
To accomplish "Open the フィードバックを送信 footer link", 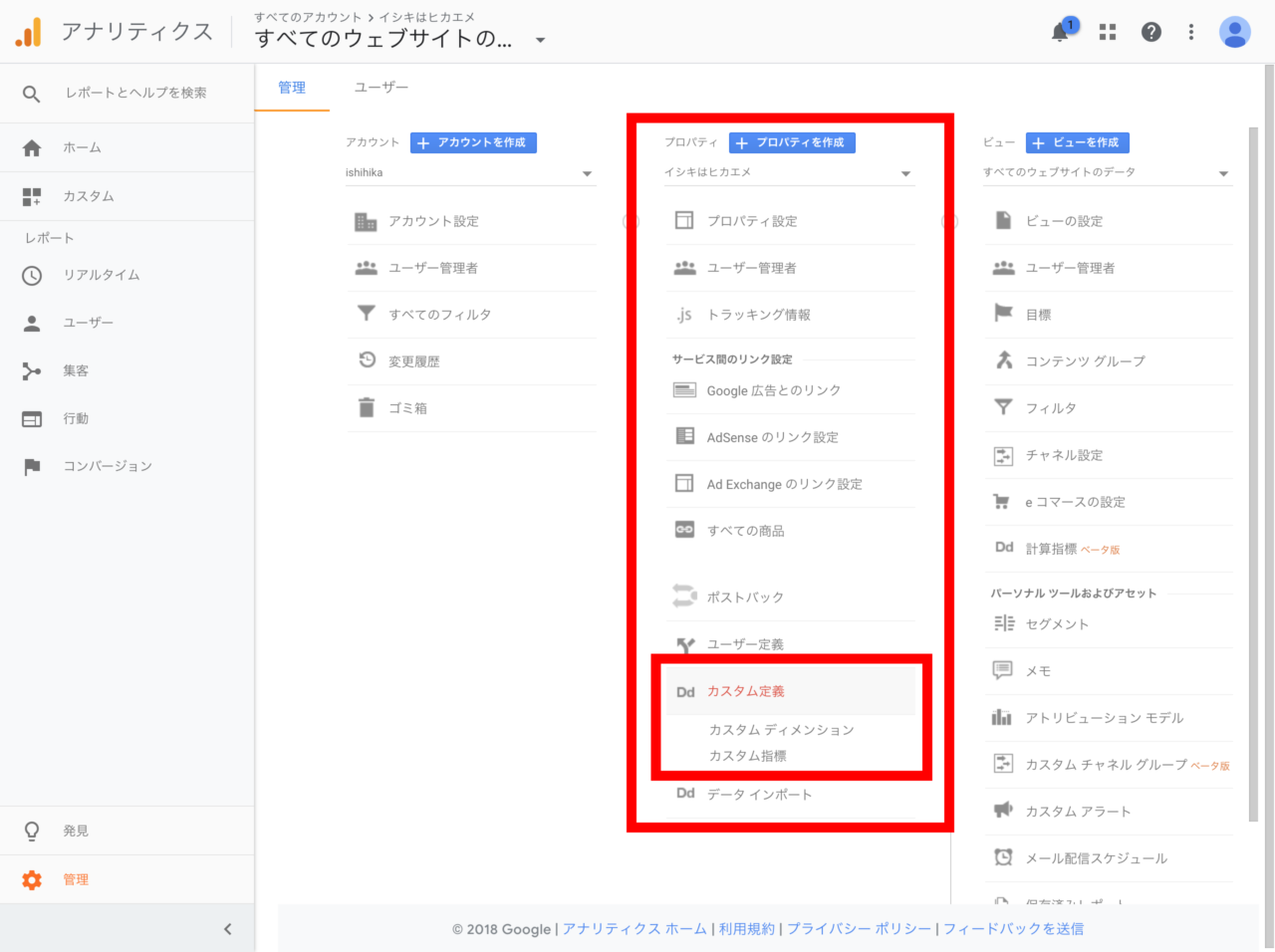I will [x=1013, y=929].
